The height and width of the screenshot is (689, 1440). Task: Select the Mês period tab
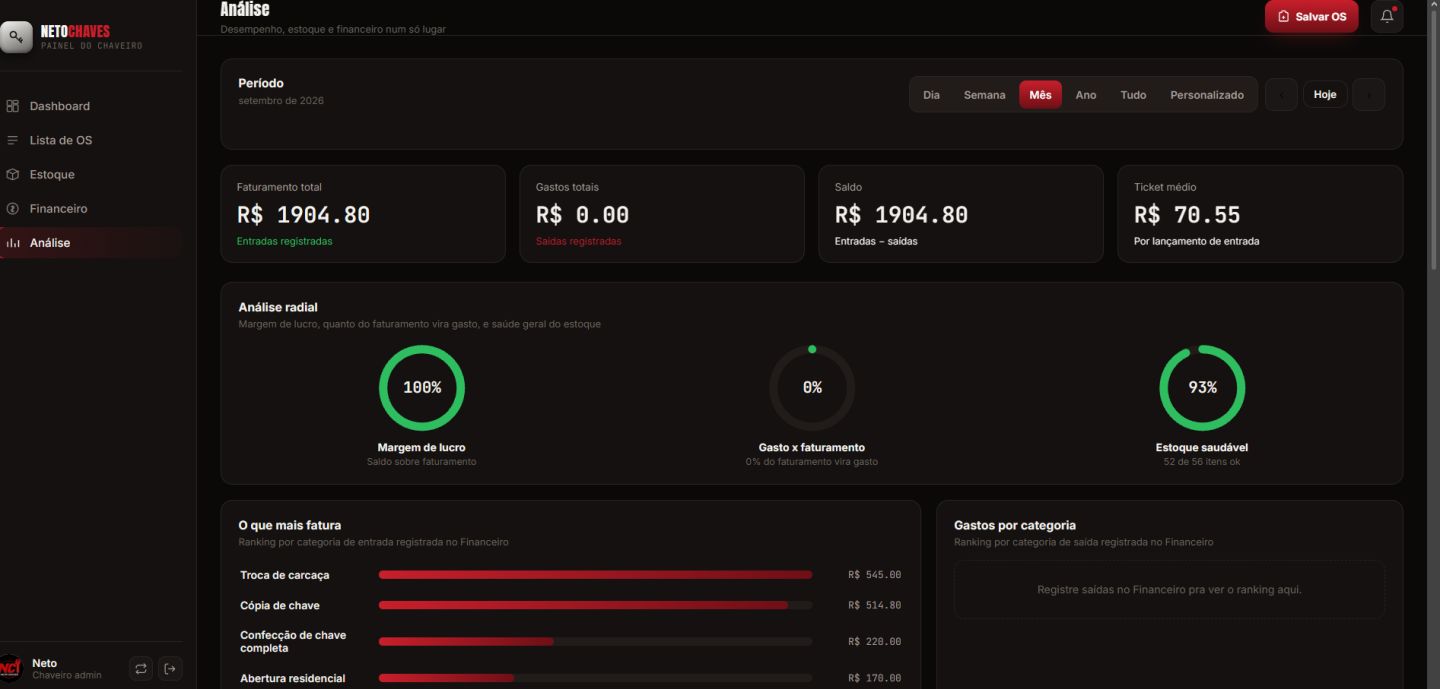(x=1040, y=95)
